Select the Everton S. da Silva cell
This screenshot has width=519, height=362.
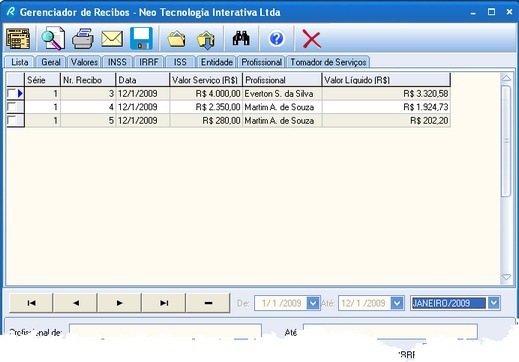(282, 94)
